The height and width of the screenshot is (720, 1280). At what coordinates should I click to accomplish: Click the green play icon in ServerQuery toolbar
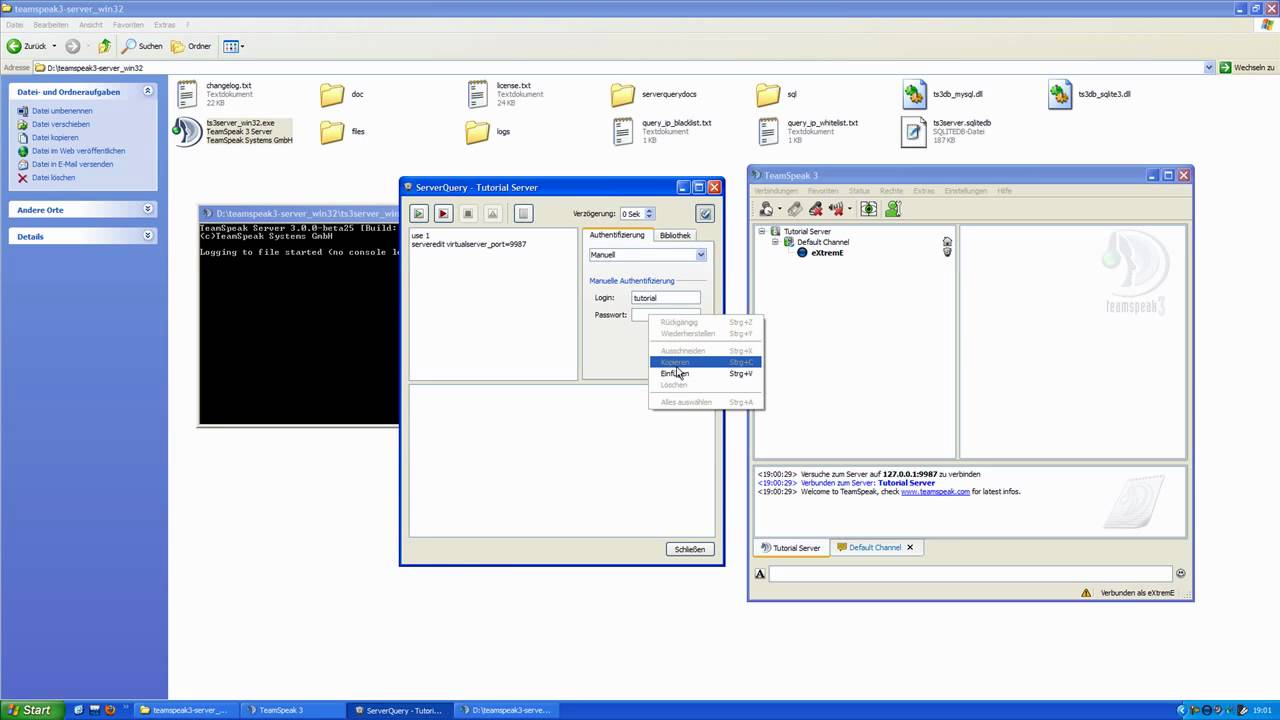coord(419,213)
